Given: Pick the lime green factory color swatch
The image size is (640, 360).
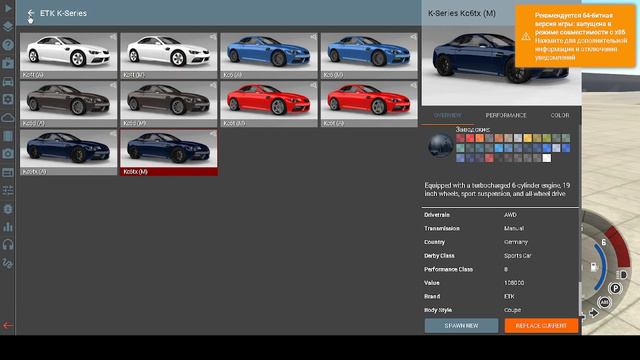Looking at the screenshot, I should pos(547,138).
